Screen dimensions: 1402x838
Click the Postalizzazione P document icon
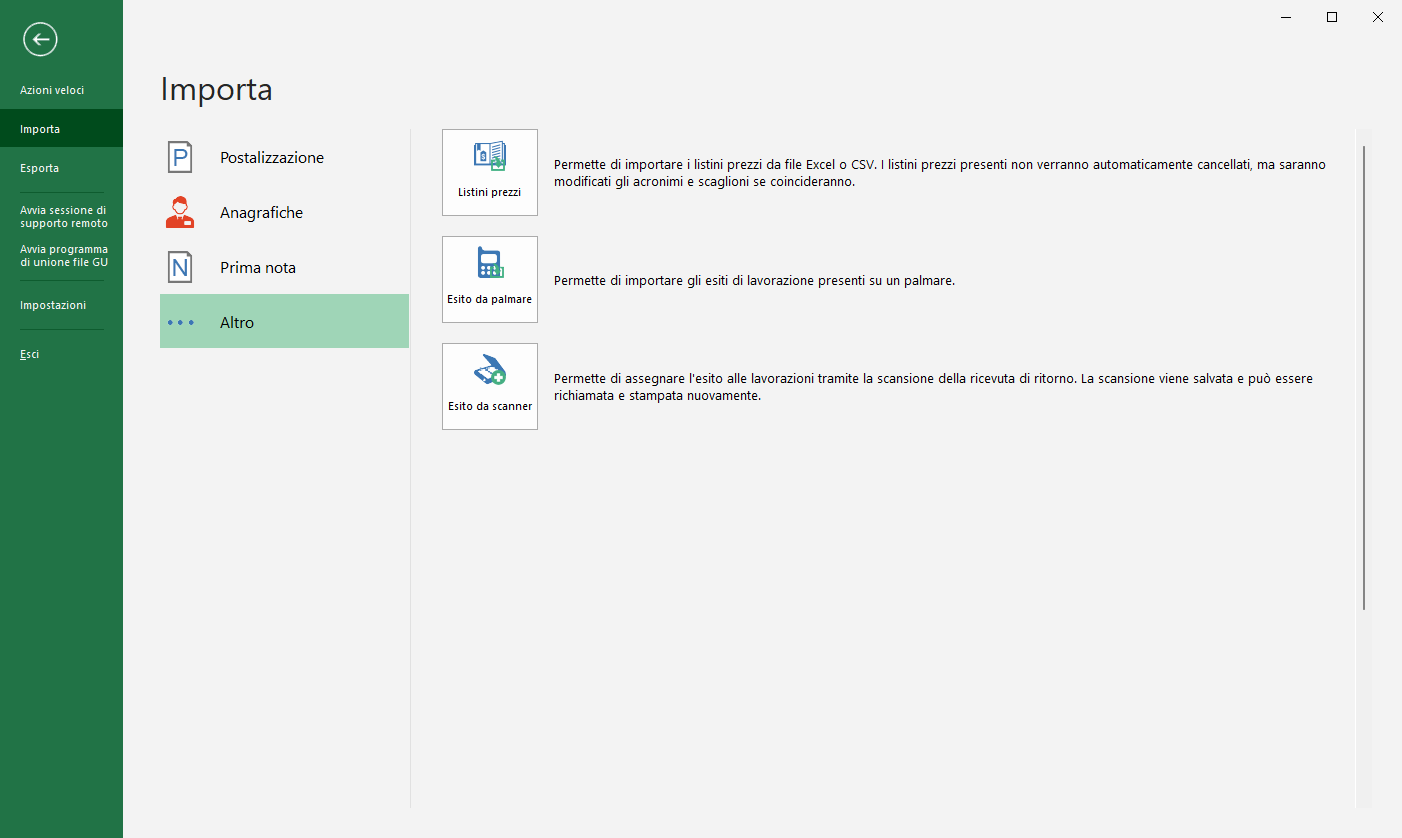[180, 157]
